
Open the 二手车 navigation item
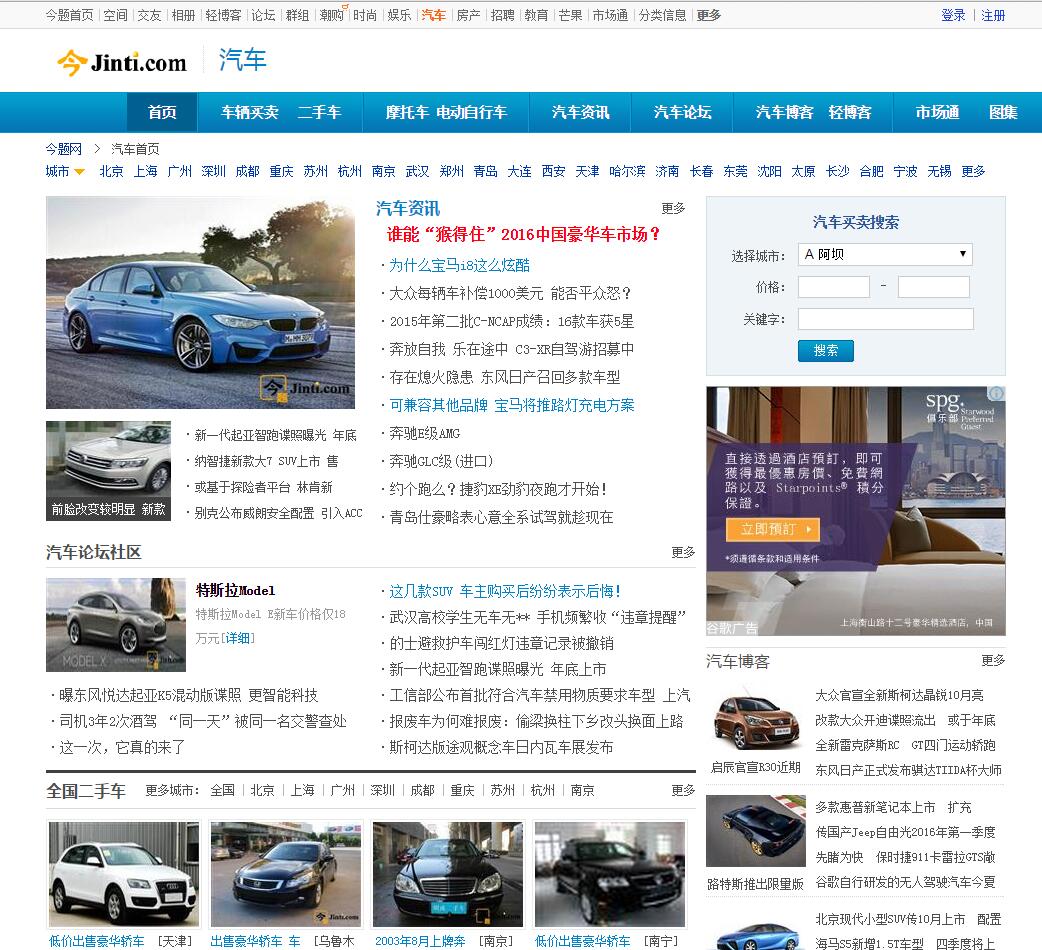coord(320,112)
